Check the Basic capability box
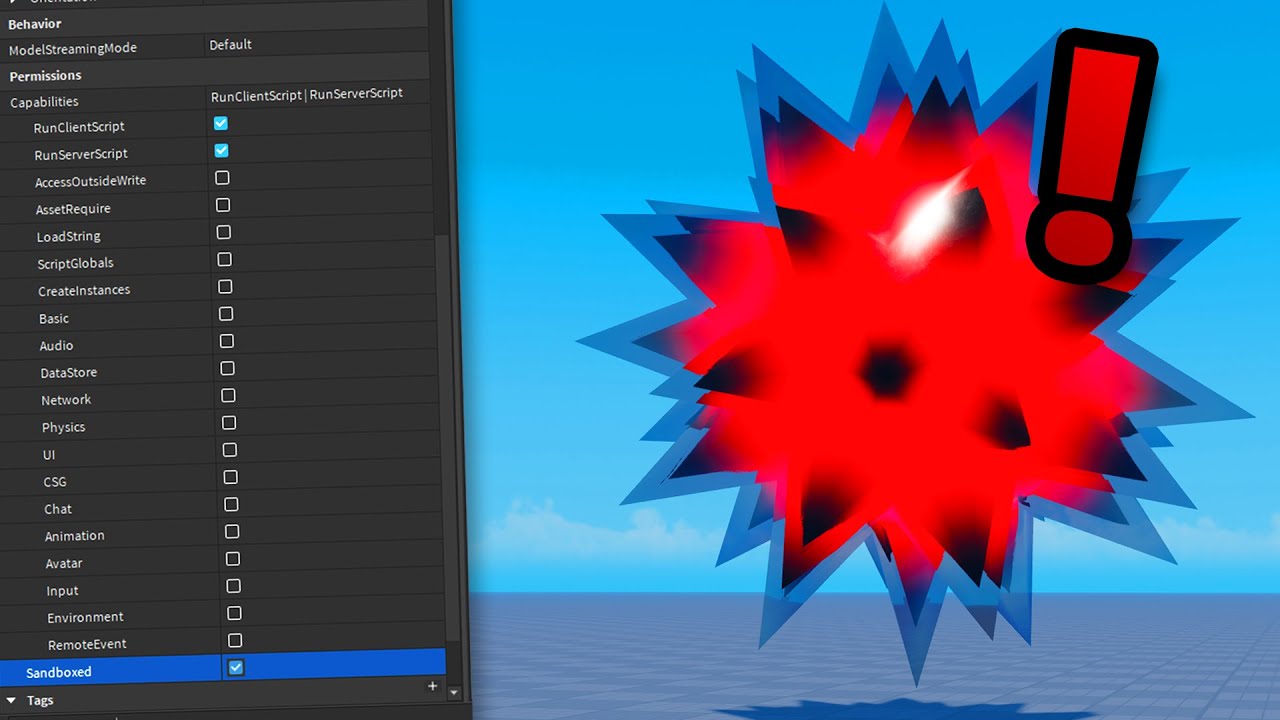The image size is (1280, 720). click(x=226, y=314)
